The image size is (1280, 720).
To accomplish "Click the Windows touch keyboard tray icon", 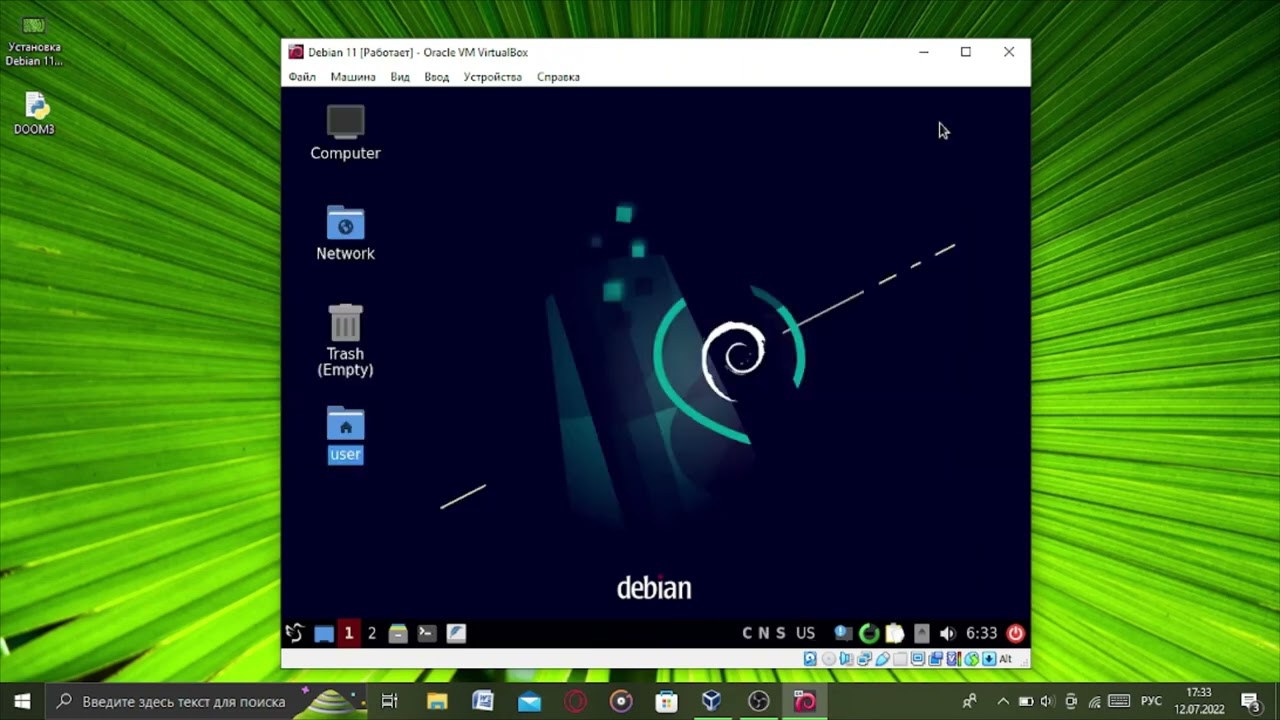I will [1119, 701].
